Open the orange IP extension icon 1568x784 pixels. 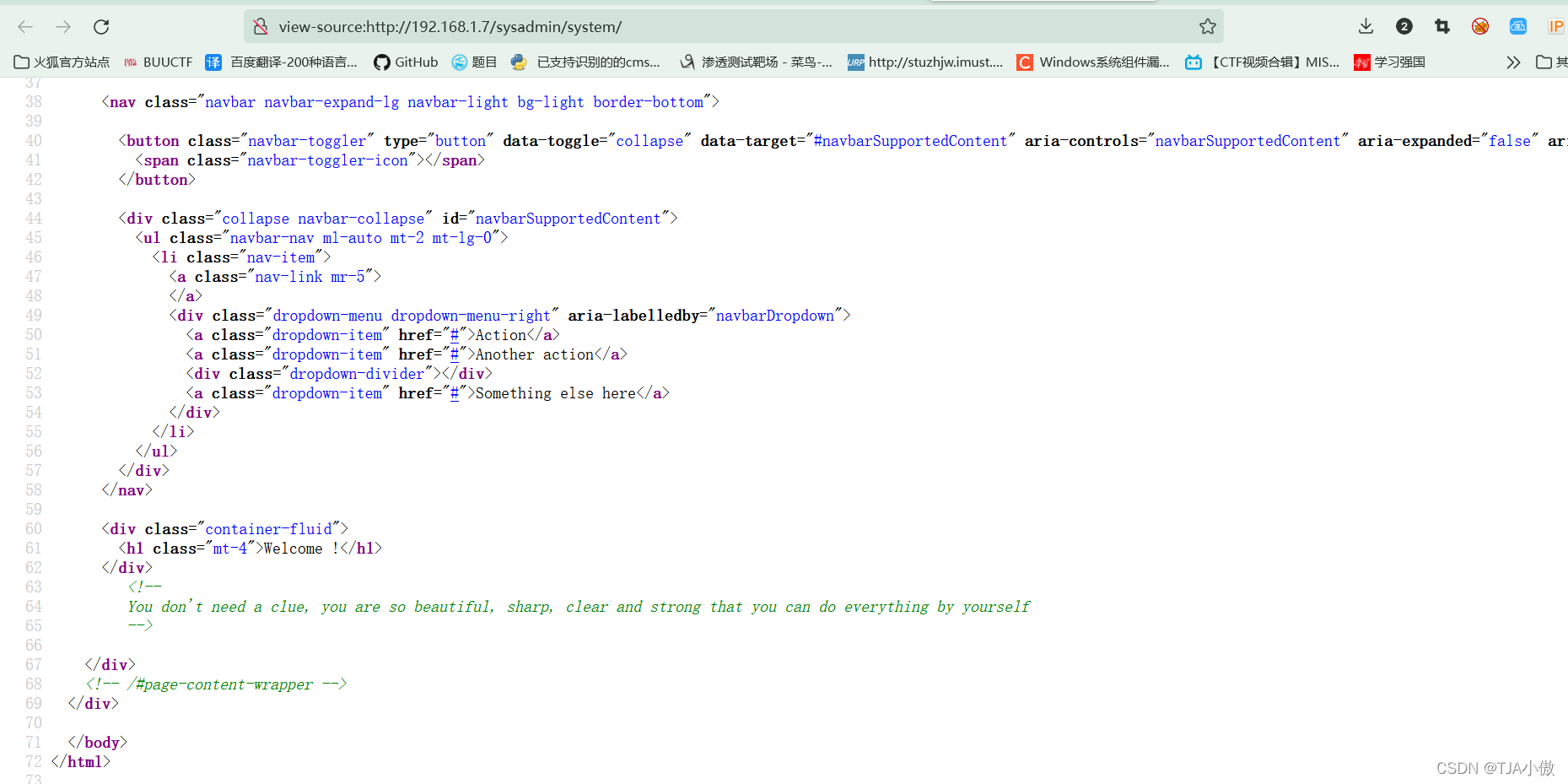[x=1556, y=26]
